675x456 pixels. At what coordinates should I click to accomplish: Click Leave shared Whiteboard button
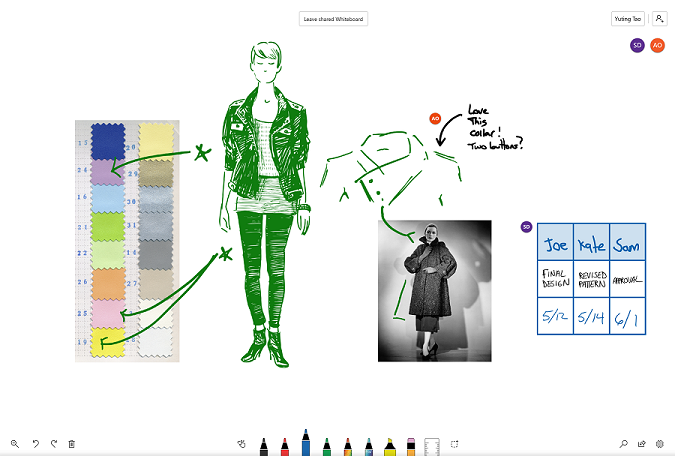pos(334,18)
